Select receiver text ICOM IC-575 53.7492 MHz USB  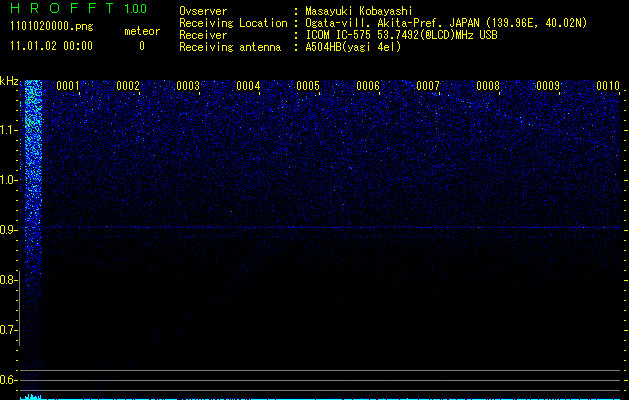point(401,35)
